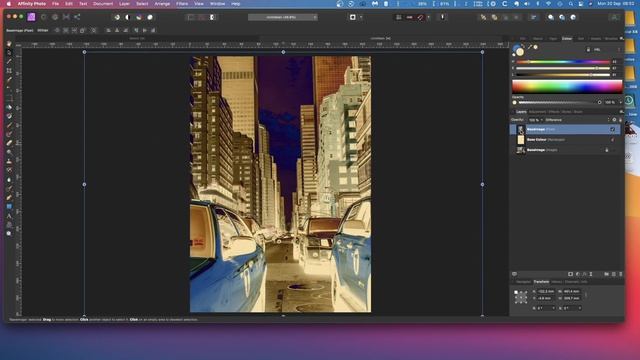
Task: Delete layer using Layers panel trash icon
Action: click(x=621, y=274)
